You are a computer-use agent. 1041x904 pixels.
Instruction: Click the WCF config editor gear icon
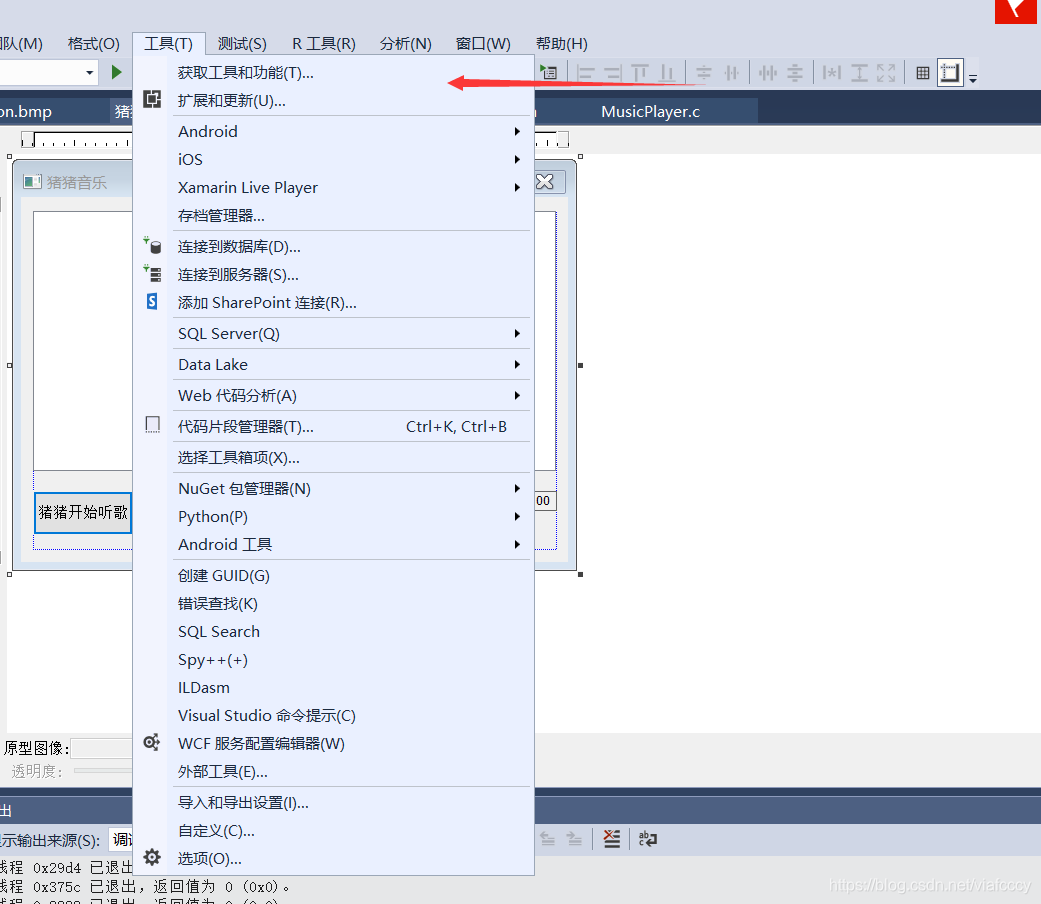coord(152,742)
